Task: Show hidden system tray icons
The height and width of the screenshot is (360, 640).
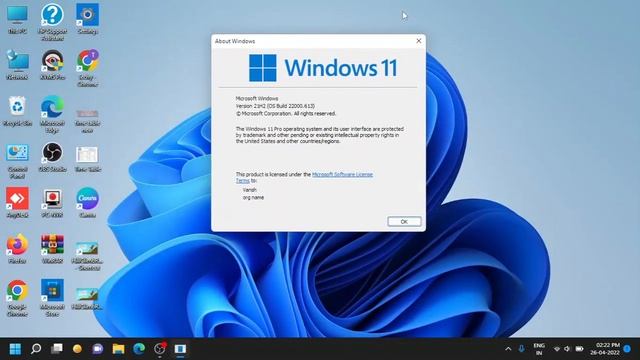Action: click(508, 349)
